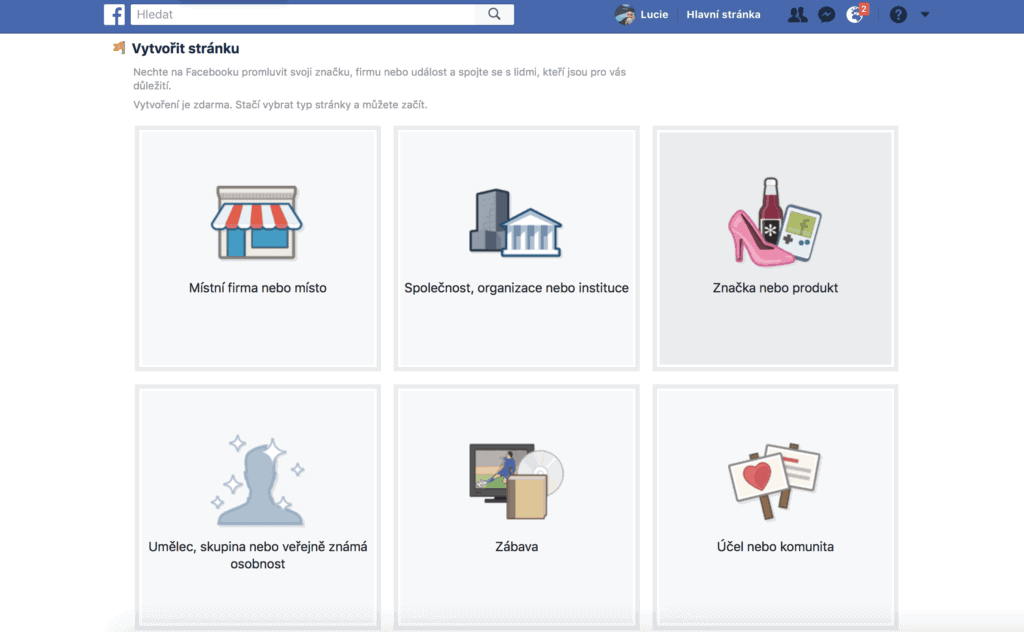
Task: Open the friend requests icon
Action: click(x=797, y=14)
